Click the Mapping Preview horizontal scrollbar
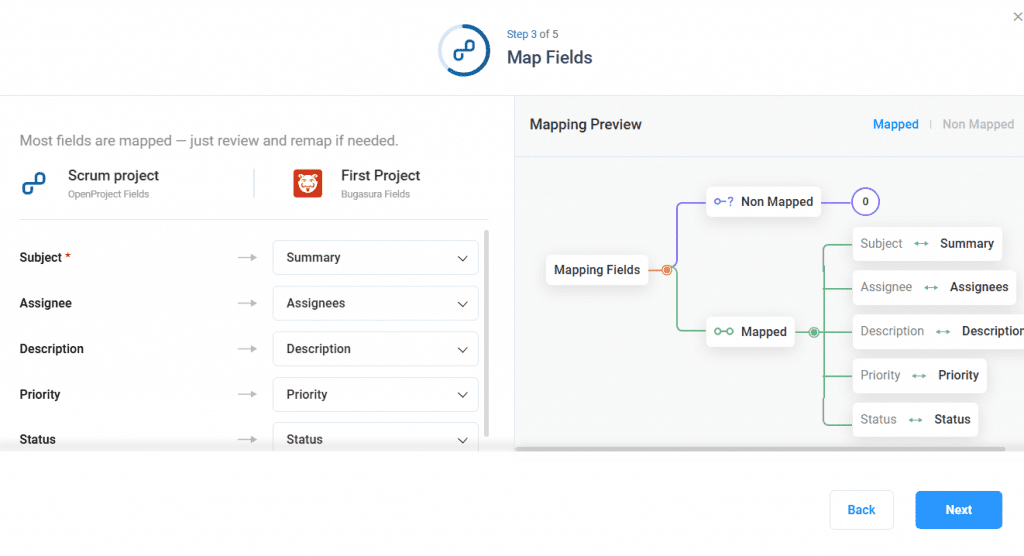This screenshot has width=1024, height=556. pyautogui.click(x=760, y=449)
